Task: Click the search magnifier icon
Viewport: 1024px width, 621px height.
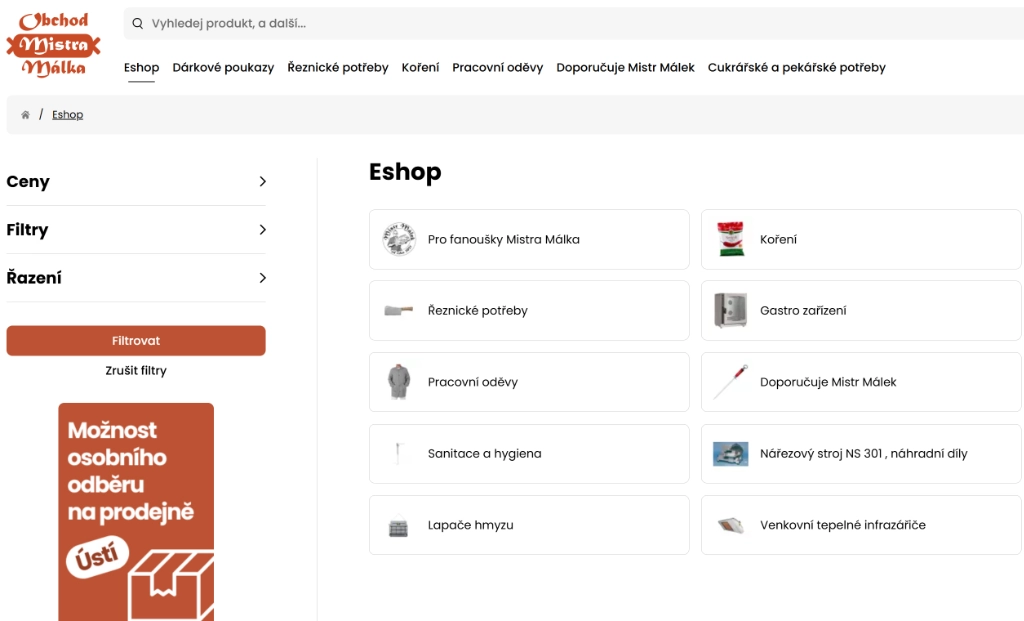Action: (x=137, y=24)
